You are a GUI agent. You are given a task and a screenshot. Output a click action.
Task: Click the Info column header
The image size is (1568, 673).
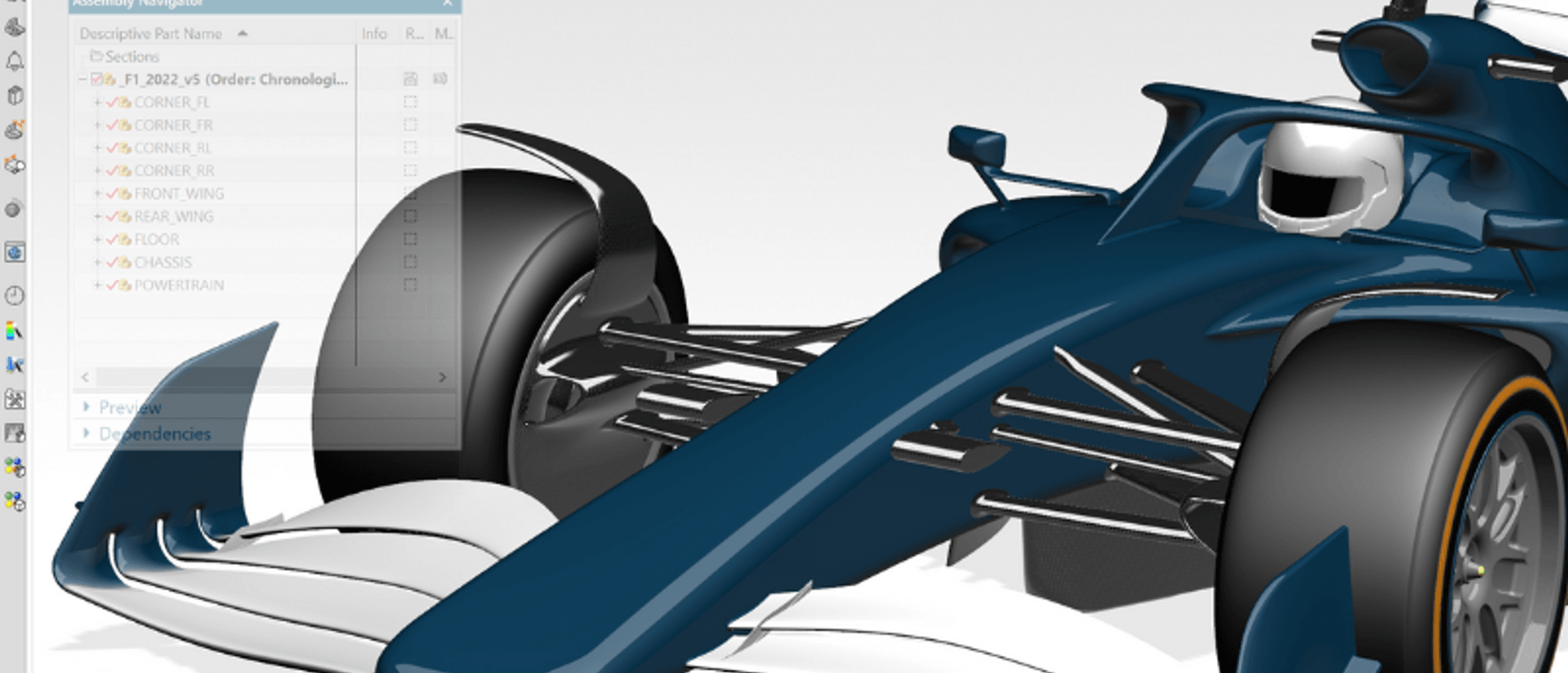click(x=374, y=33)
